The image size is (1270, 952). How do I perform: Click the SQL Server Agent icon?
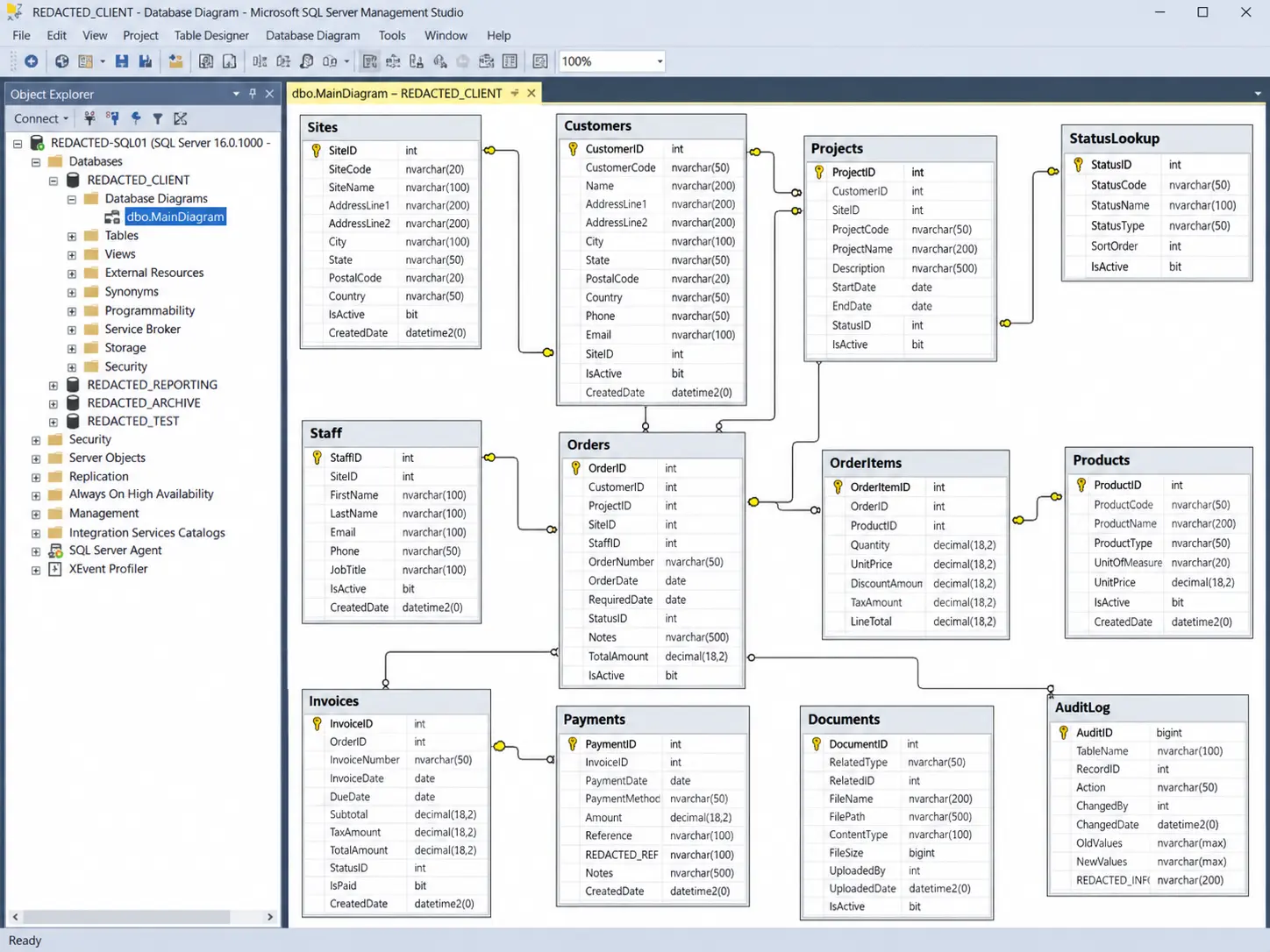[x=55, y=551]
